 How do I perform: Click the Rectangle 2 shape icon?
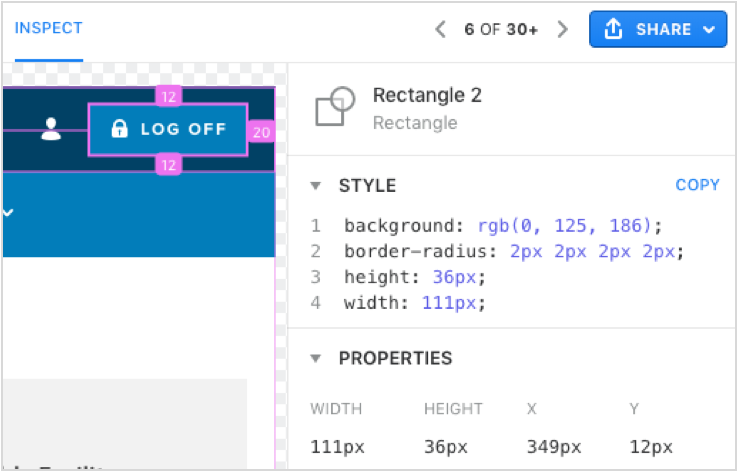[x=335, y=106]
